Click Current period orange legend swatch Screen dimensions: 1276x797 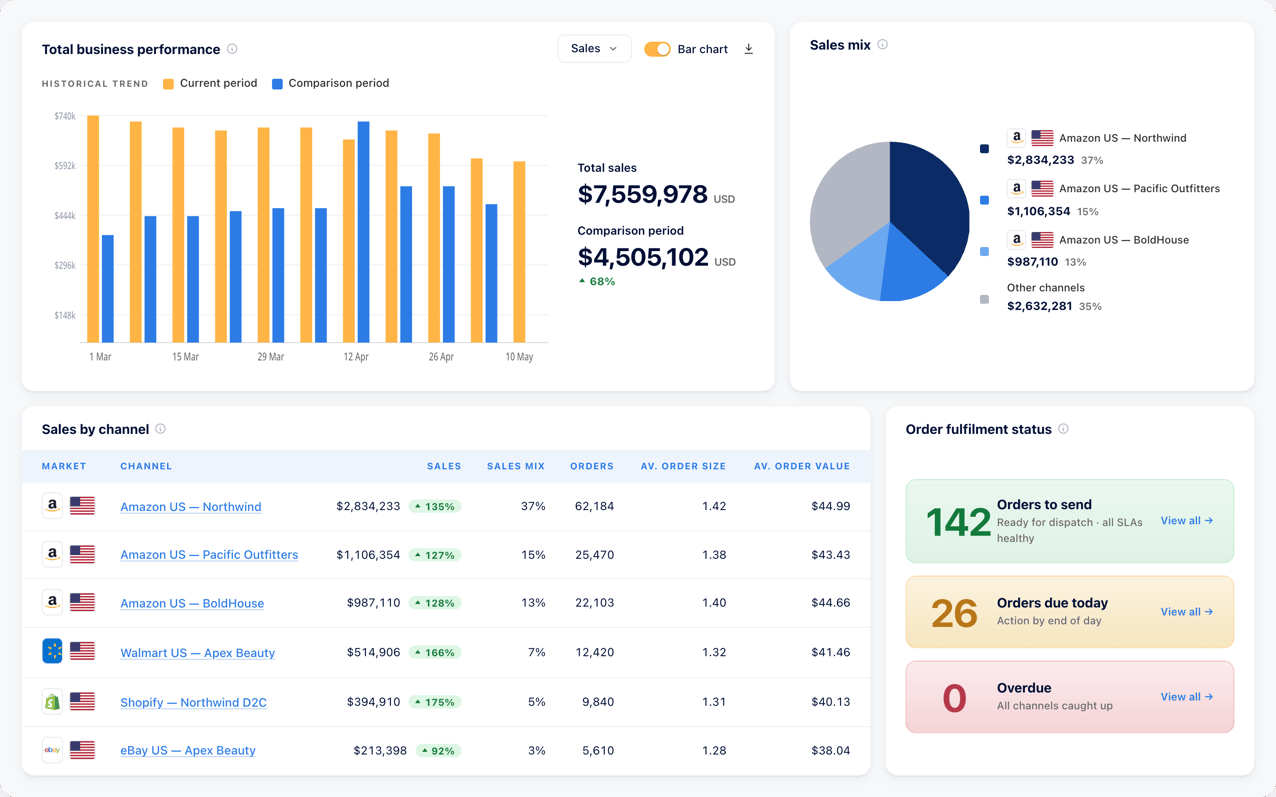168,84
